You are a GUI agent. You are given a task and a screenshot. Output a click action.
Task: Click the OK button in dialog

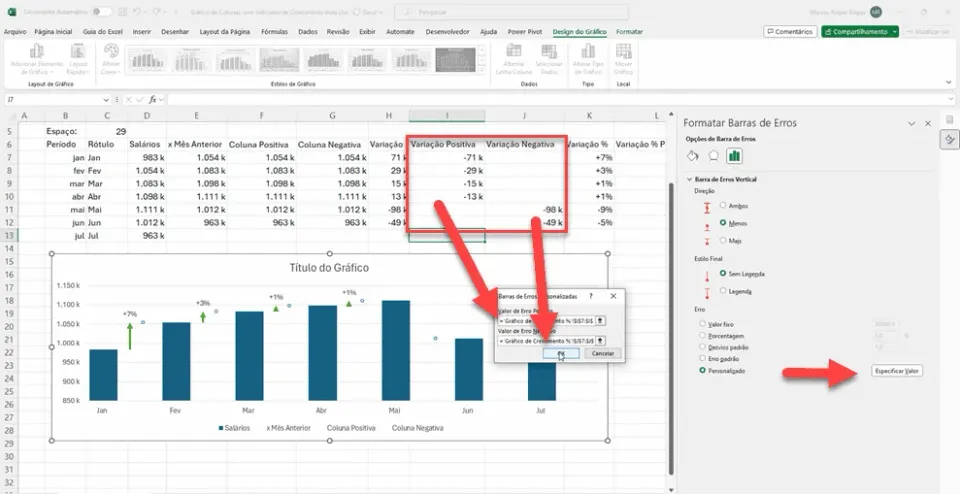(x=561, y=354)
